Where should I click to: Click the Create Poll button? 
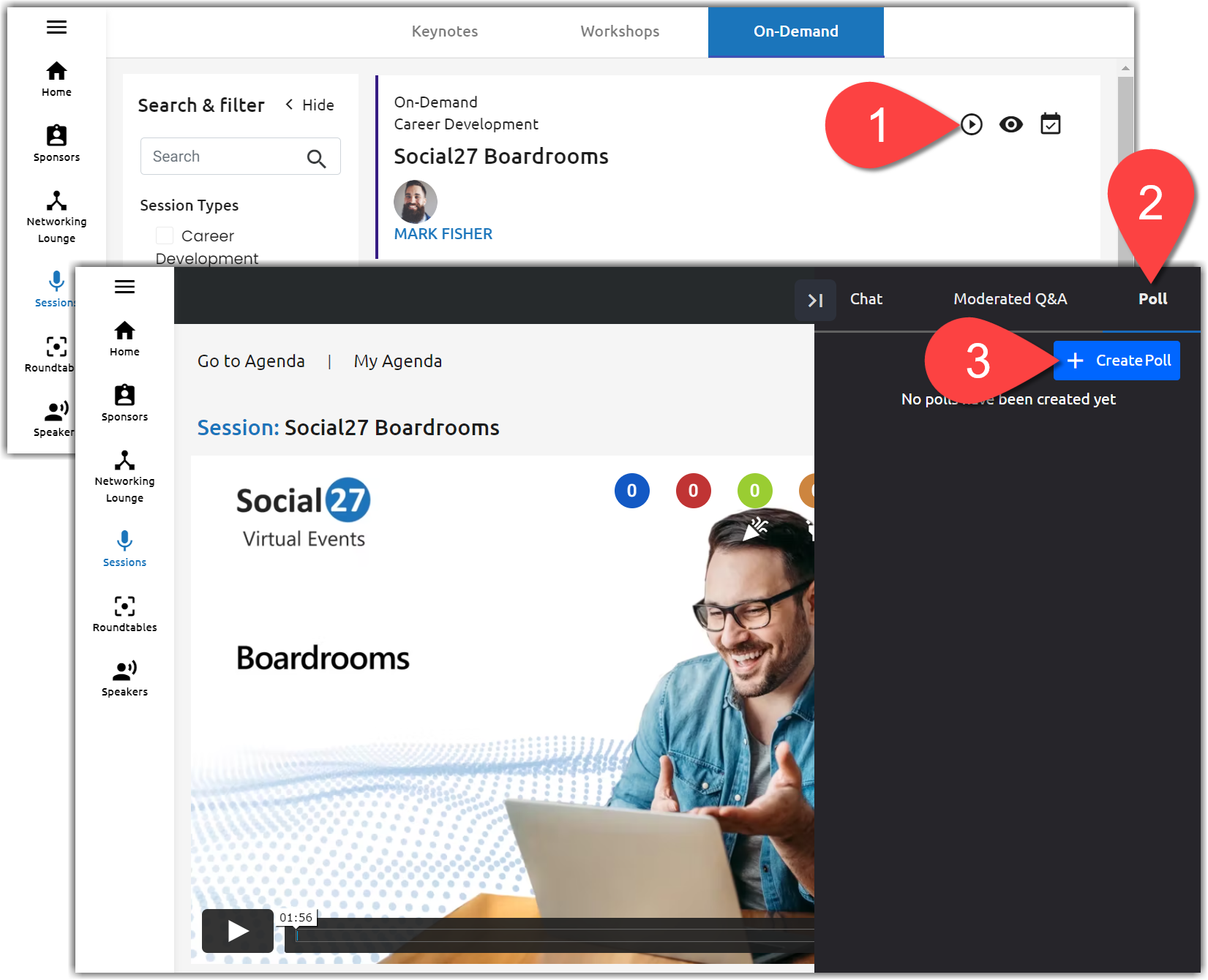[x=1117, y=361]
